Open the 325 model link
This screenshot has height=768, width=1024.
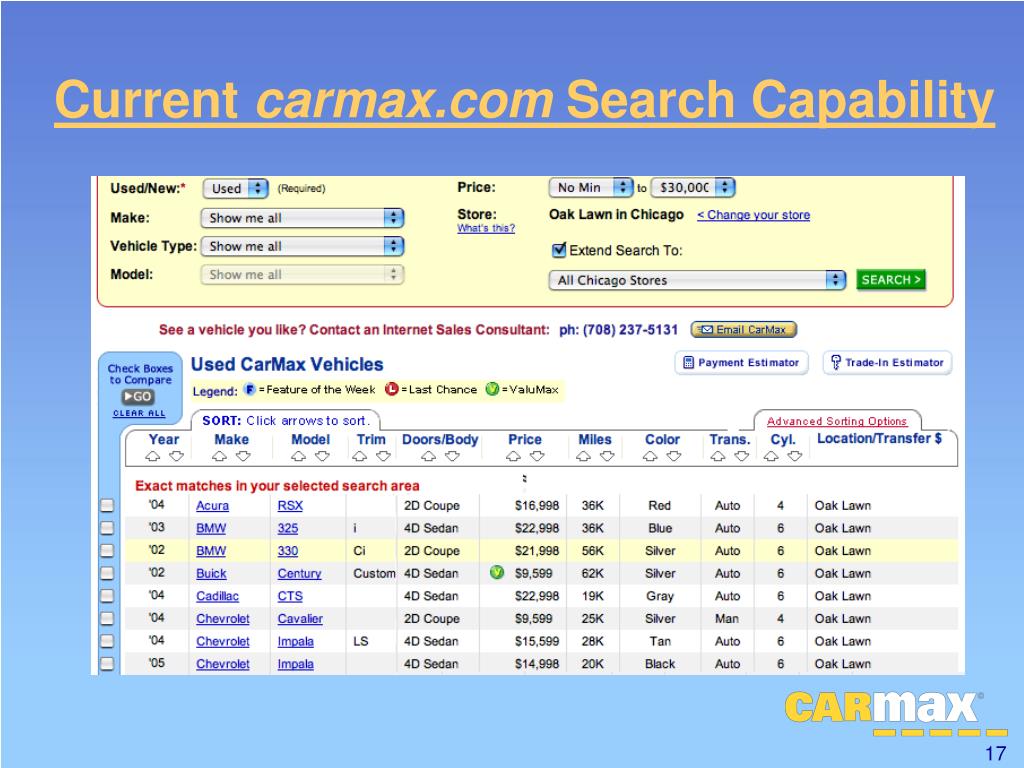click(x=287, y=528)
